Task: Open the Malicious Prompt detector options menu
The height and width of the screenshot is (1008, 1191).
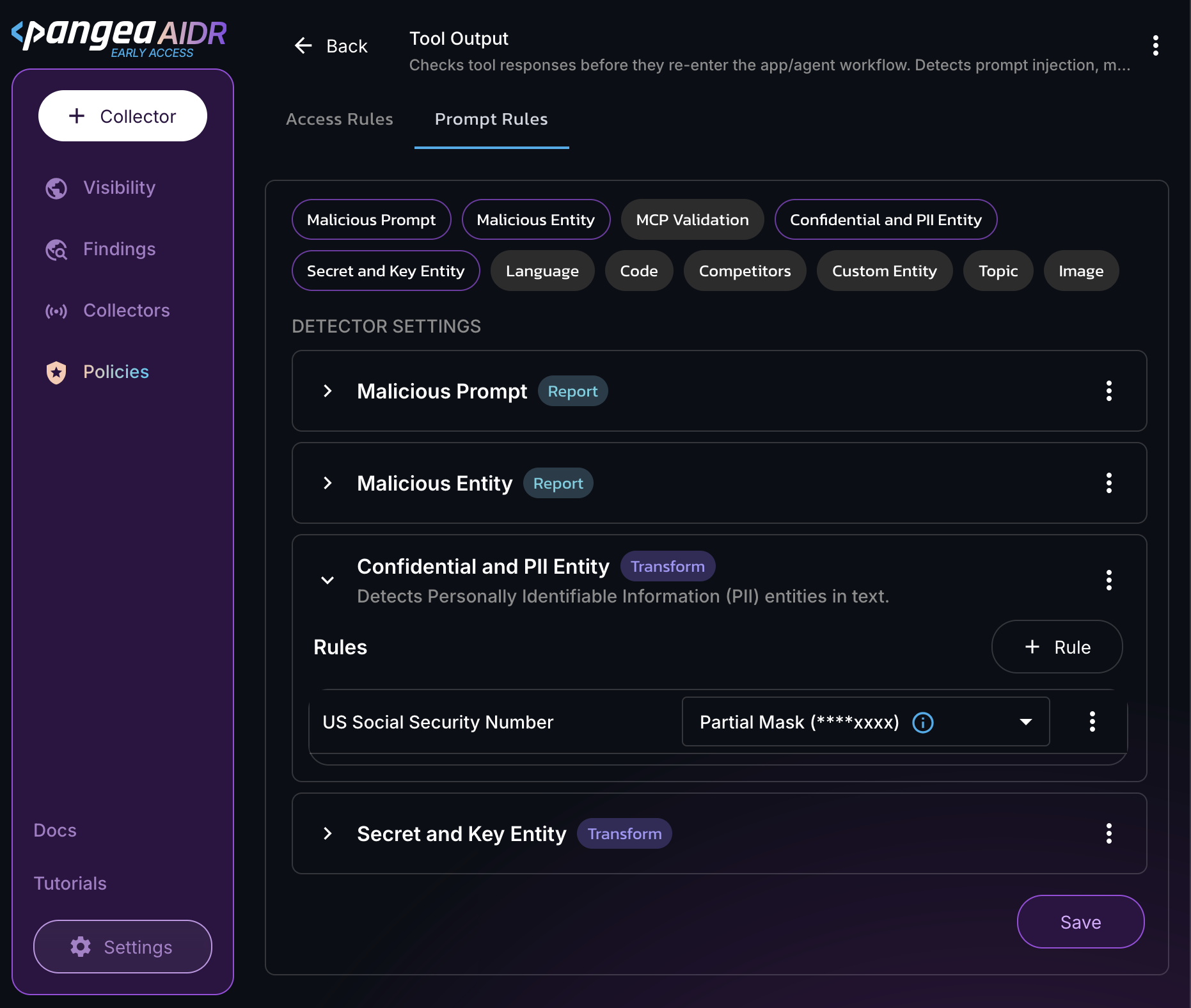Action: point(1108,391)
